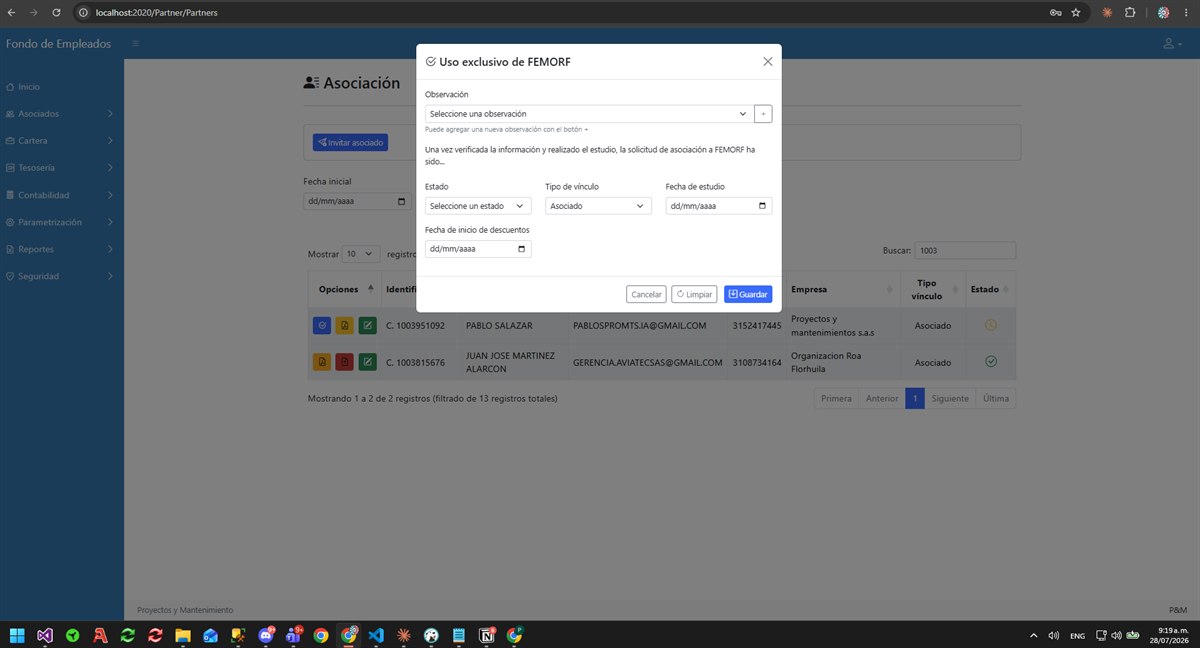The image size is (1200, 648).
Task: Click email PABLOSPROMTS.IA@GMAIL.COM
Action: 640,326
